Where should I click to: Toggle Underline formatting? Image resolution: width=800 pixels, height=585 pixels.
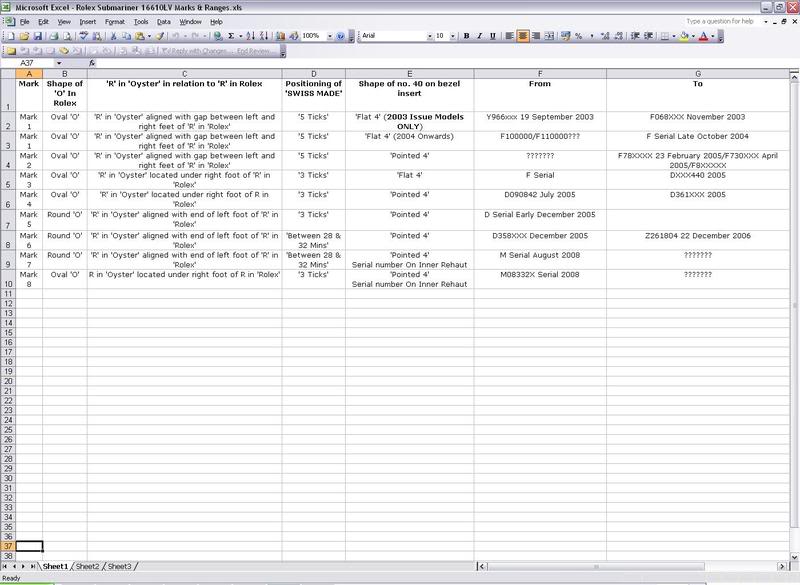click(493, 36)
